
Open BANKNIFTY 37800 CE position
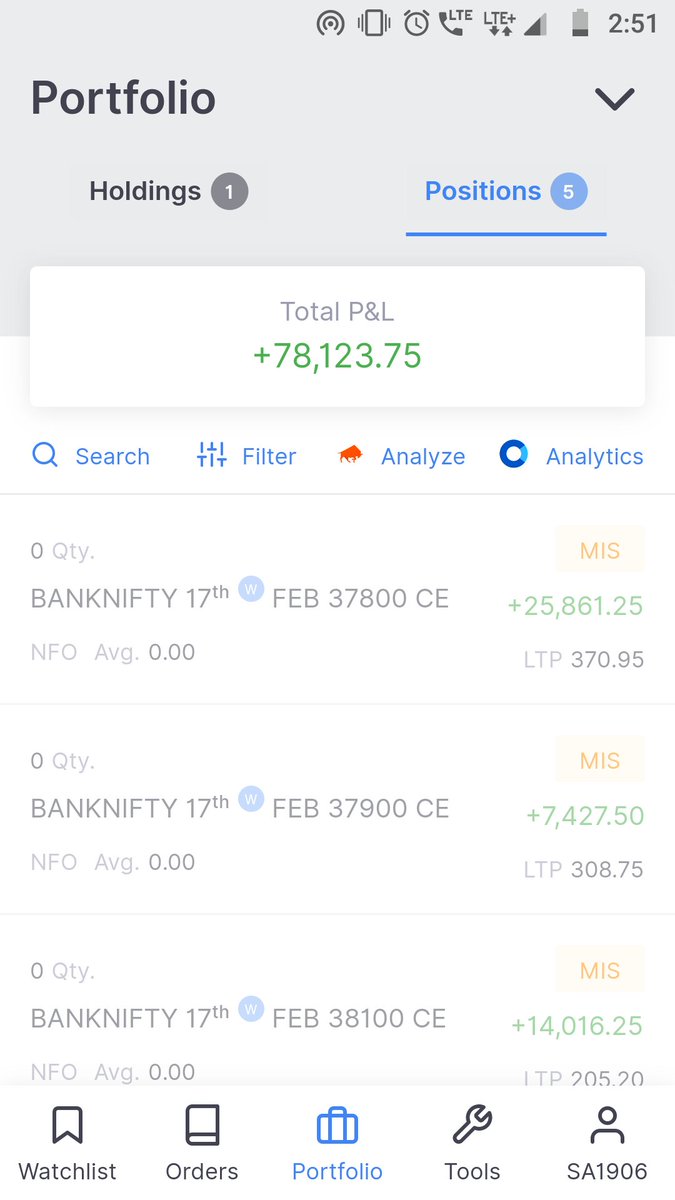click(x=337, y=600)
